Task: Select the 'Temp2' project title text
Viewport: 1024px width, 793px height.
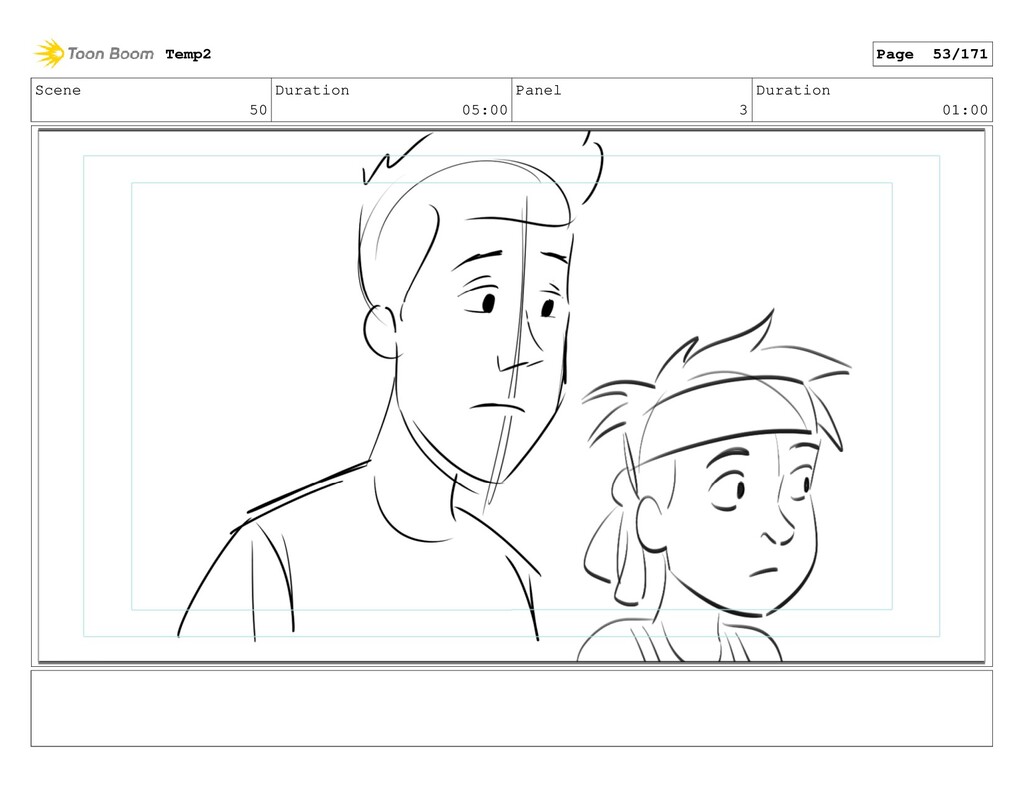Action: click(188, 54)
